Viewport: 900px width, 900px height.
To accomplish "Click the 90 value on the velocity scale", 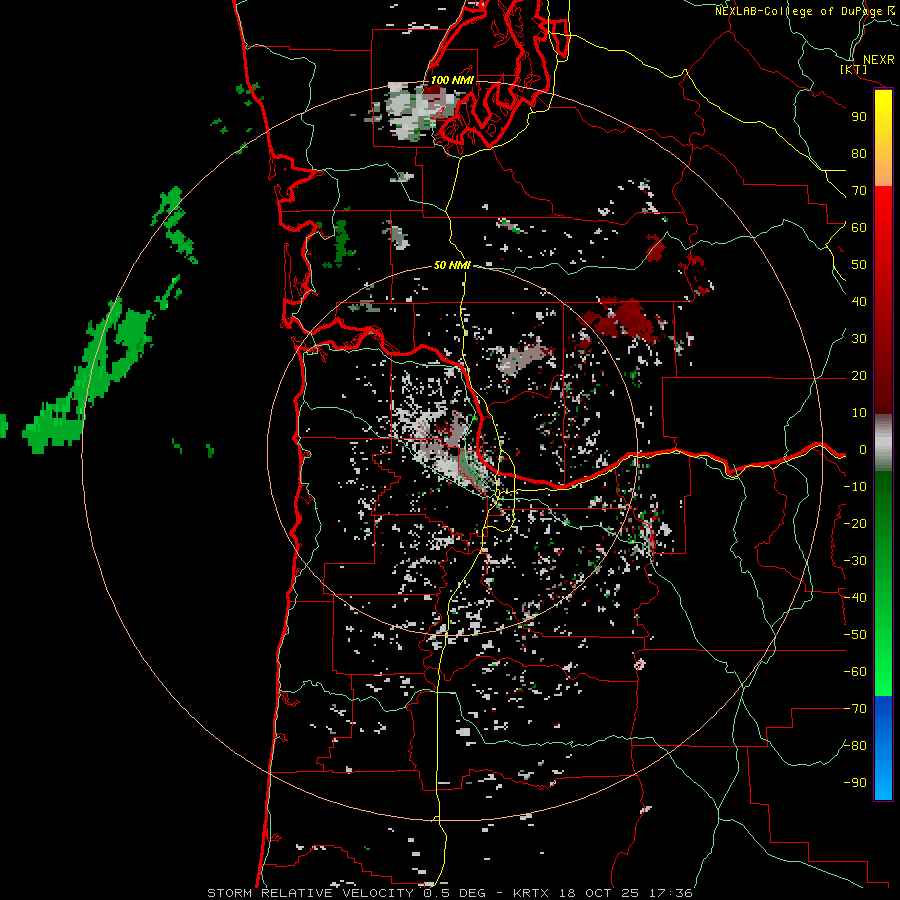I will [859, 117].
